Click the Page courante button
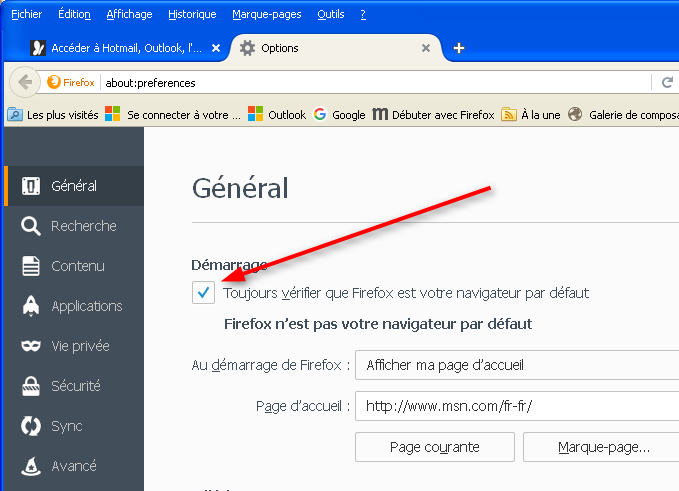Viewport: 679px width, 491px height. (x=435, y=447)
